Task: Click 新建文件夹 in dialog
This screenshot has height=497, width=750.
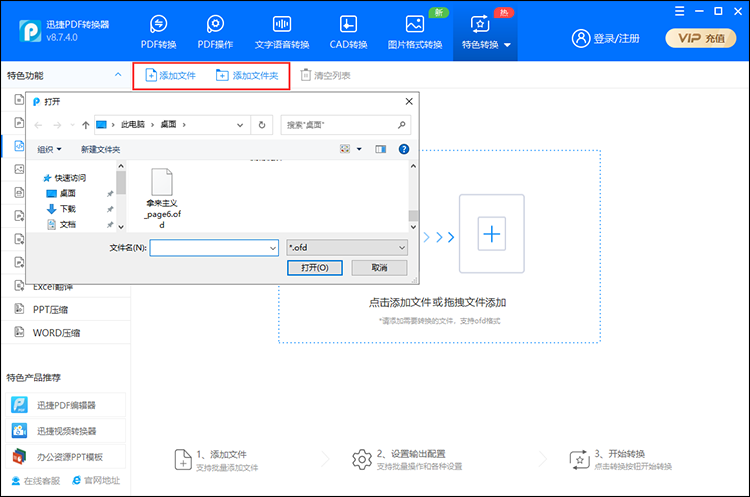Action: point(100,149)
